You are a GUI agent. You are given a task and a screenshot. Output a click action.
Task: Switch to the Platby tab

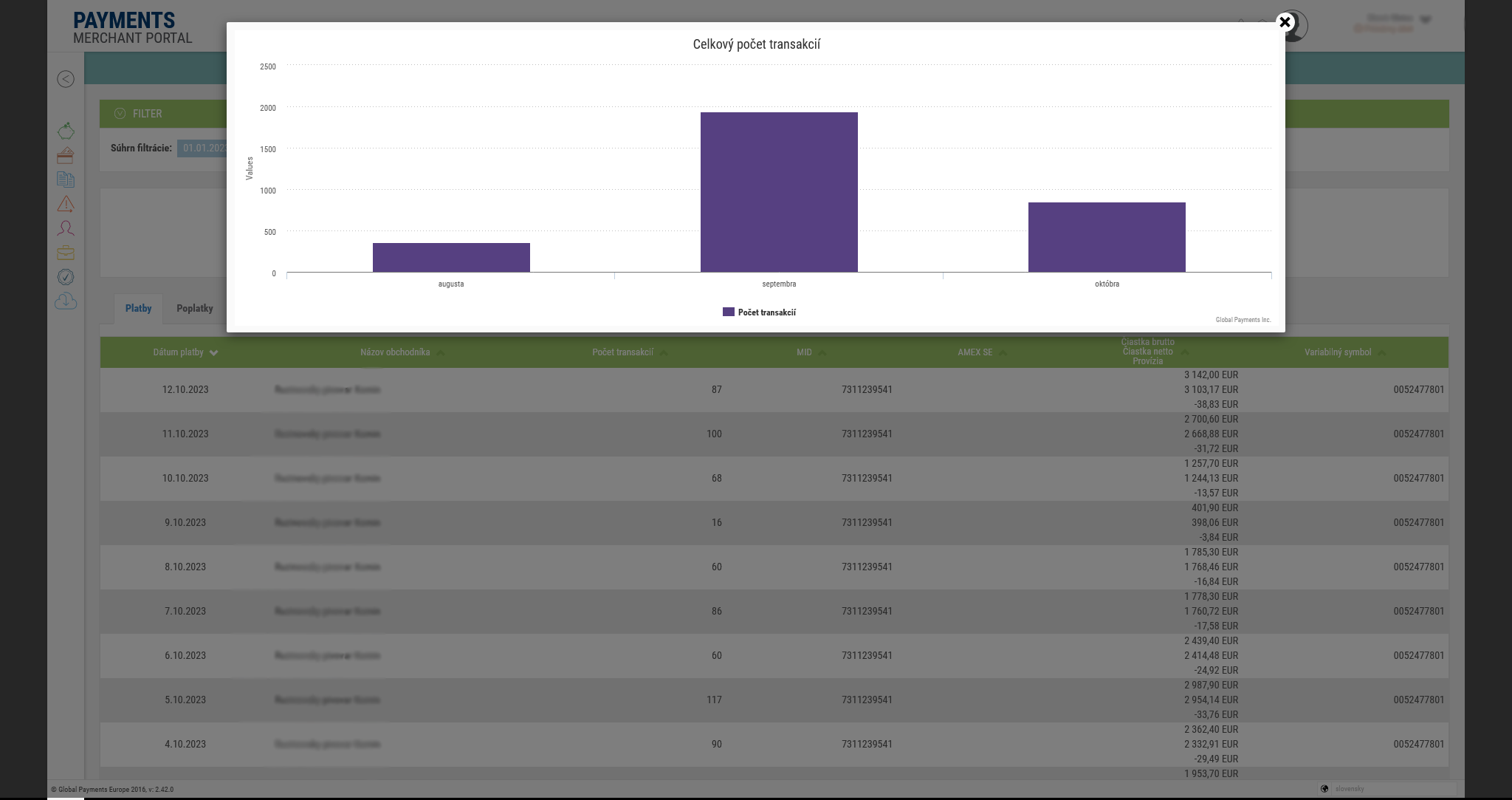138,309
